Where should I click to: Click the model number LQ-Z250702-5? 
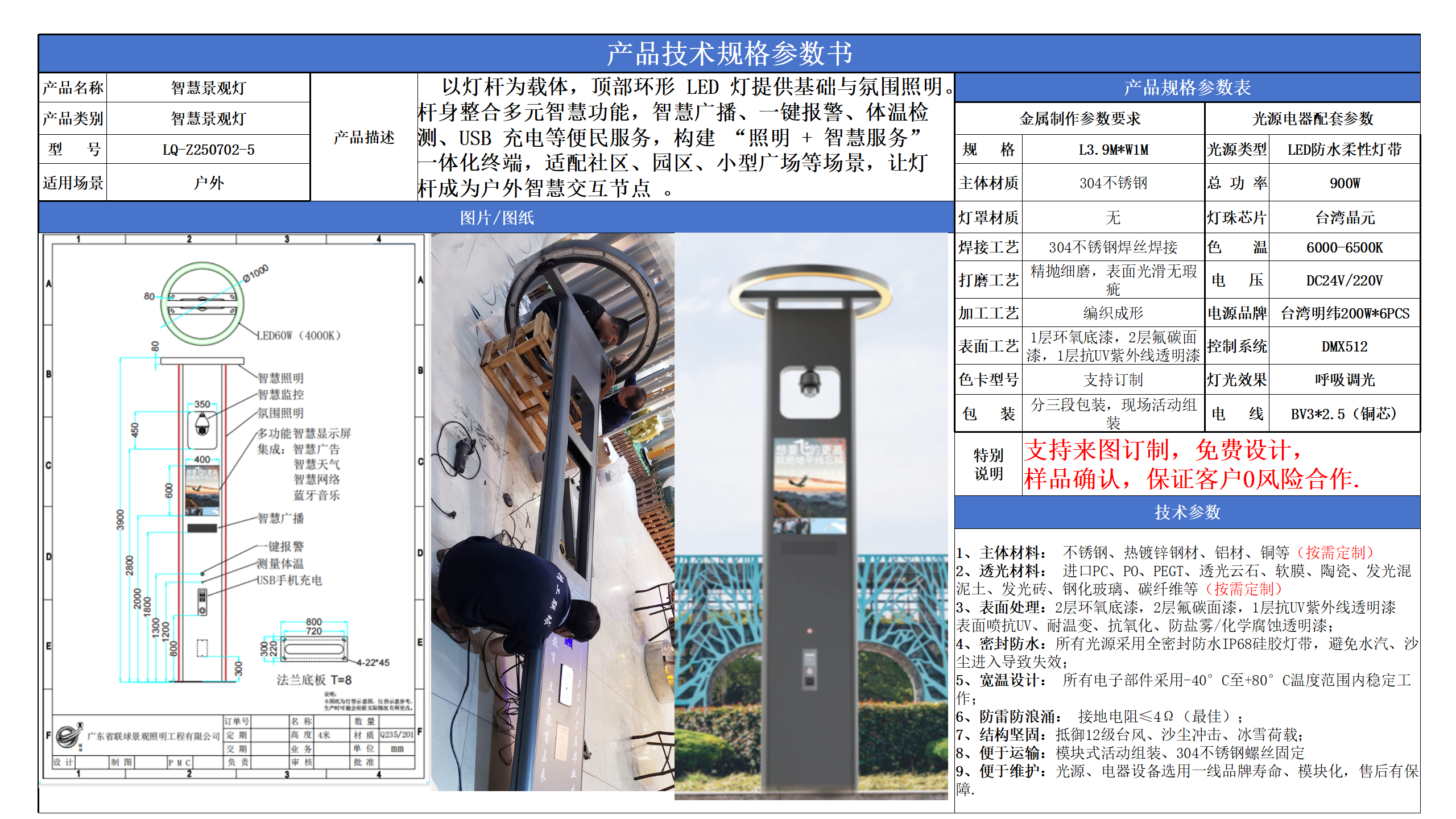coord(208,150)
